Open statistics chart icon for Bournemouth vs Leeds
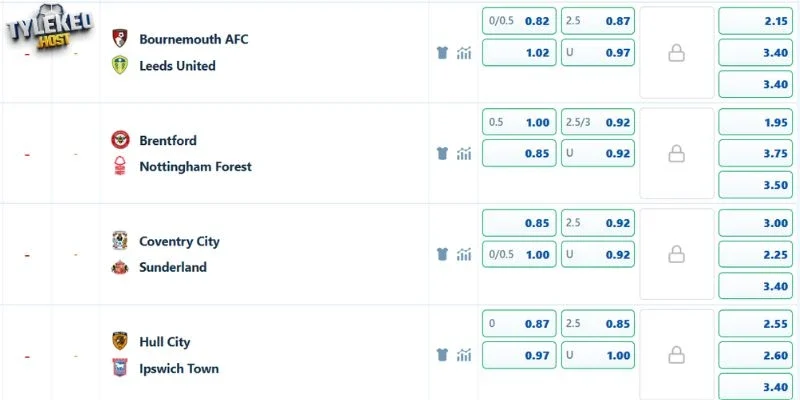Screen dimensions: 800x400 point(464,53)
